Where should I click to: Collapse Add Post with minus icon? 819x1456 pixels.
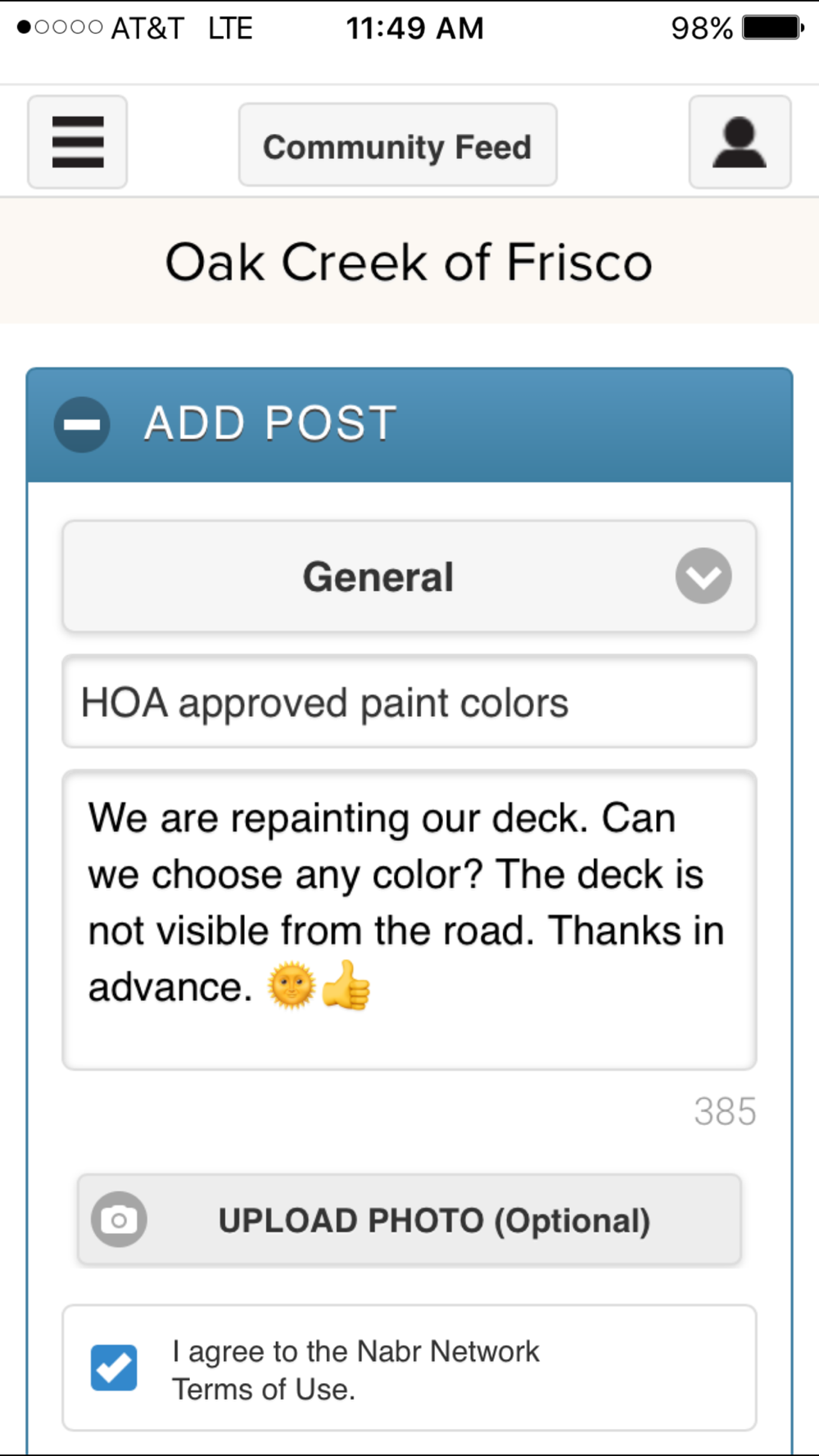(x=82, y=424)
